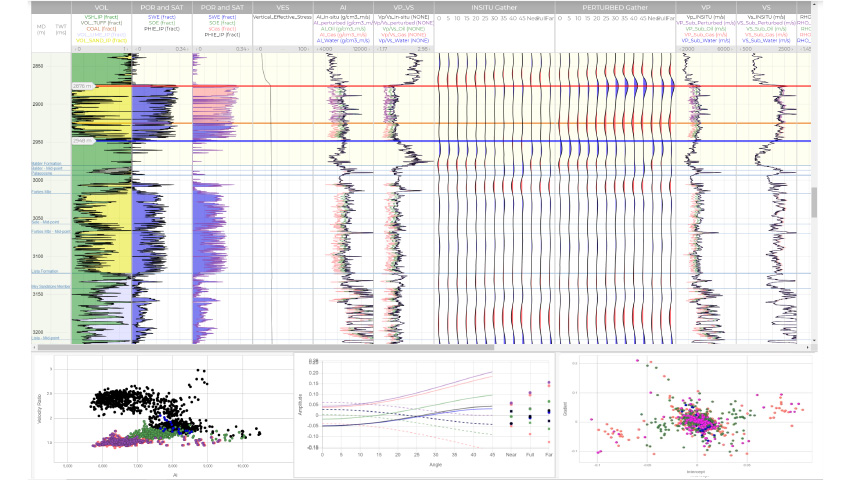The image size is (852, 480).
Task: Select the AI track header
Action: click(x=343, y=8)
